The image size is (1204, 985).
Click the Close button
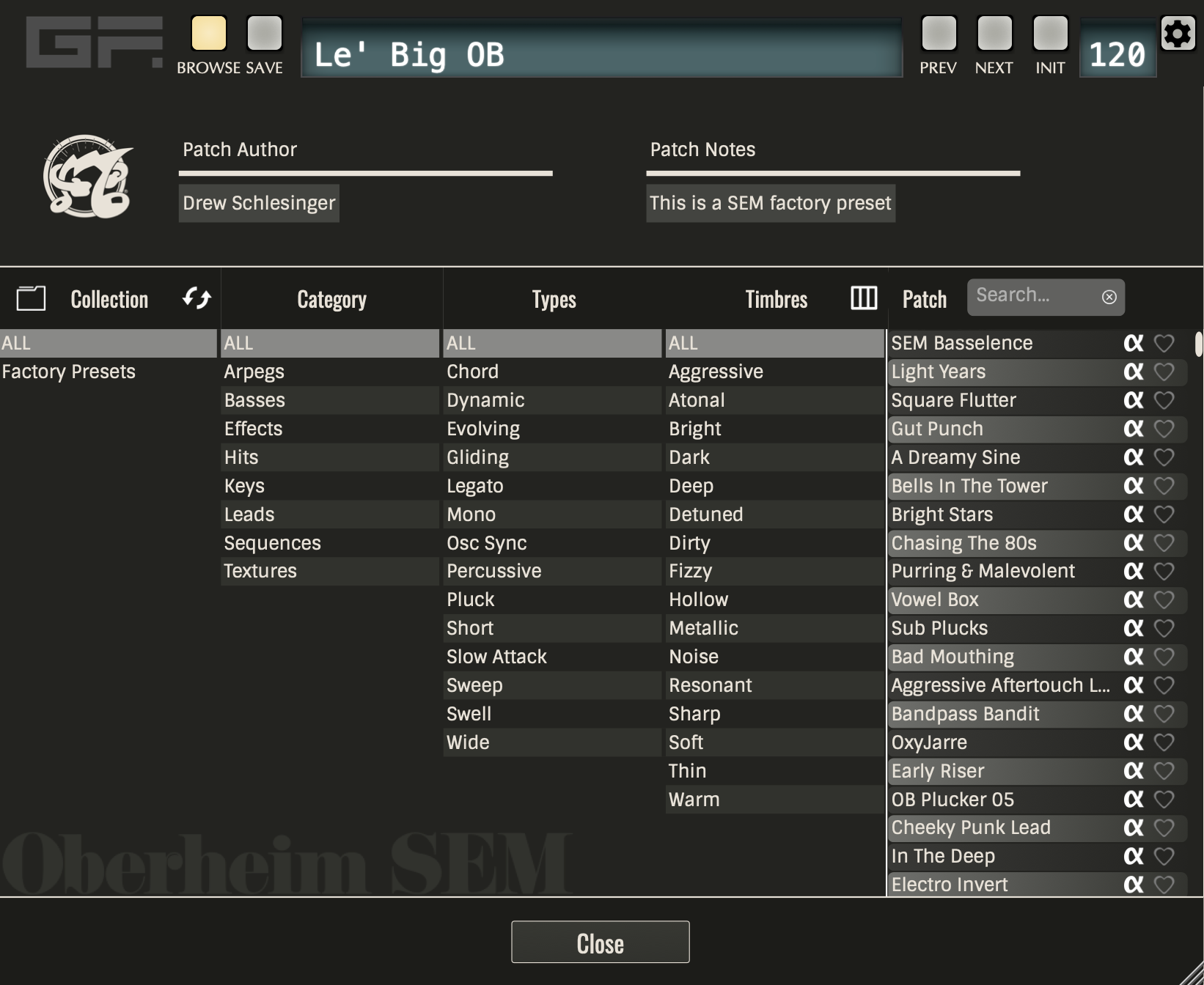coord(600,942)
